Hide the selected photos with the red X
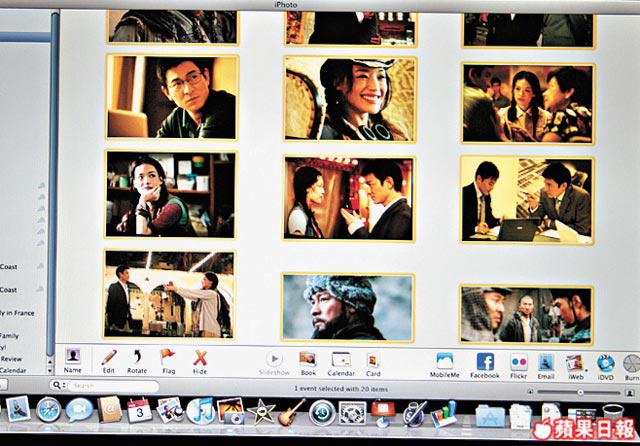This screenshot has width=640, height=446. [x=200, y=362]
